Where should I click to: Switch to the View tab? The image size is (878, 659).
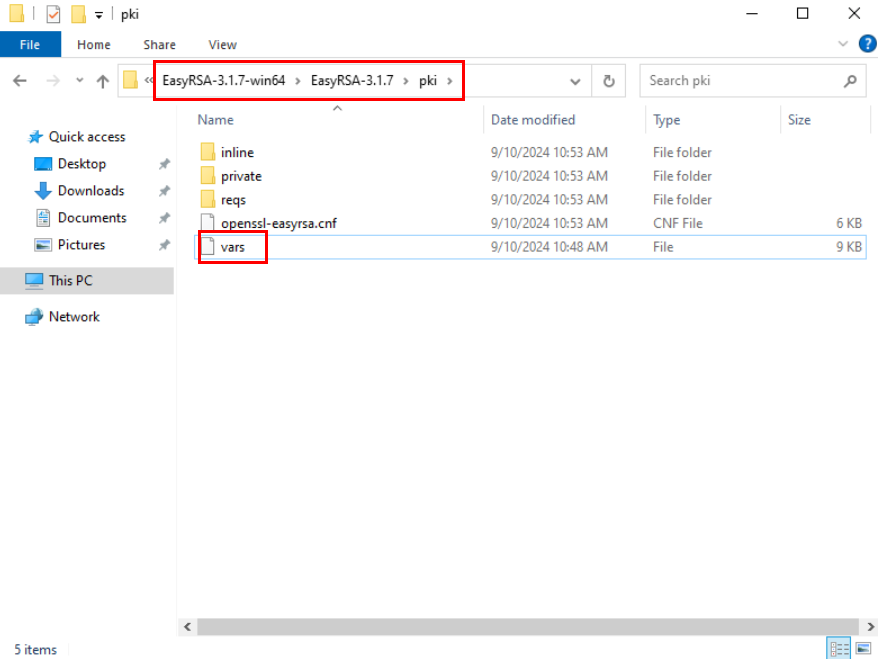point(222,44)
